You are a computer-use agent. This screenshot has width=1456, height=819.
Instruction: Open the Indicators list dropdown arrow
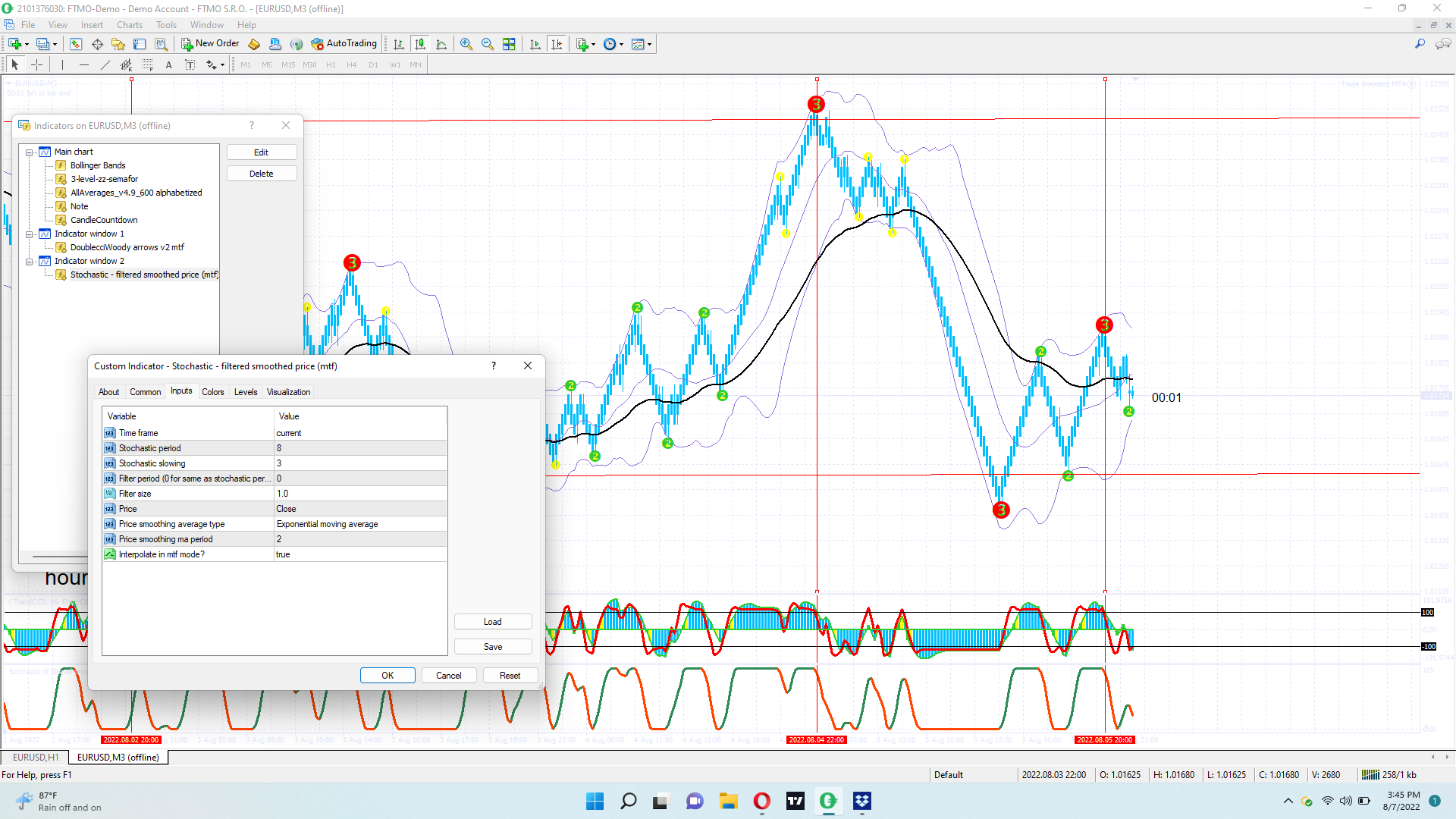point(593,44)
